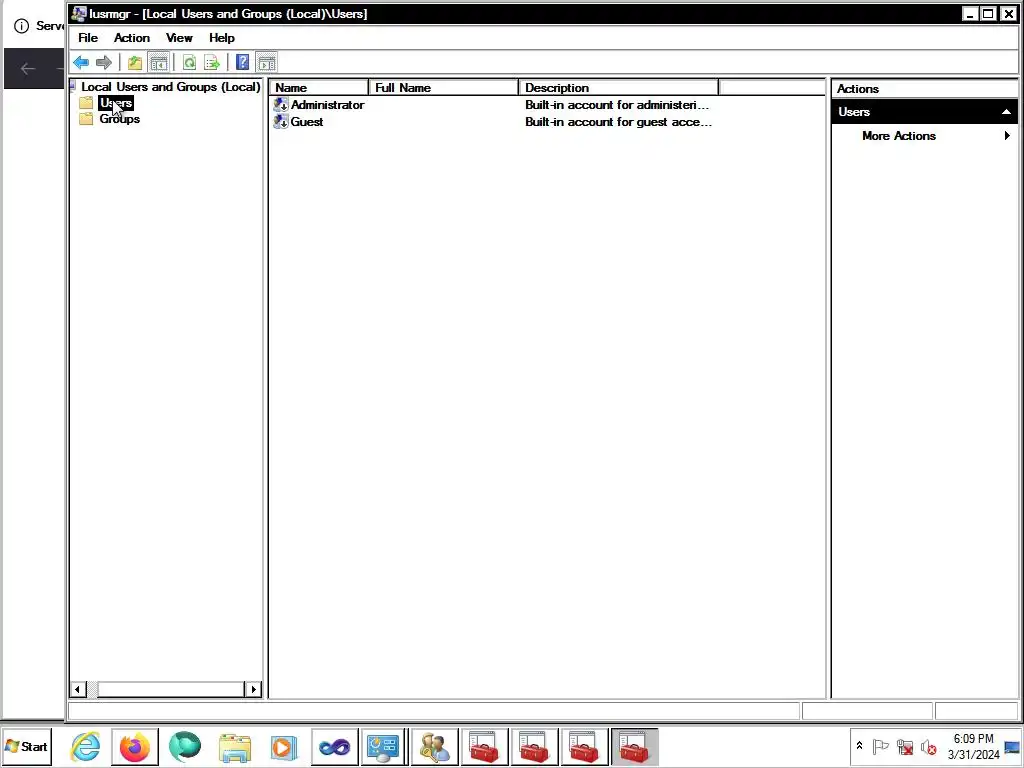Launch Internet Explorer from taskbar

click(86, 746)
